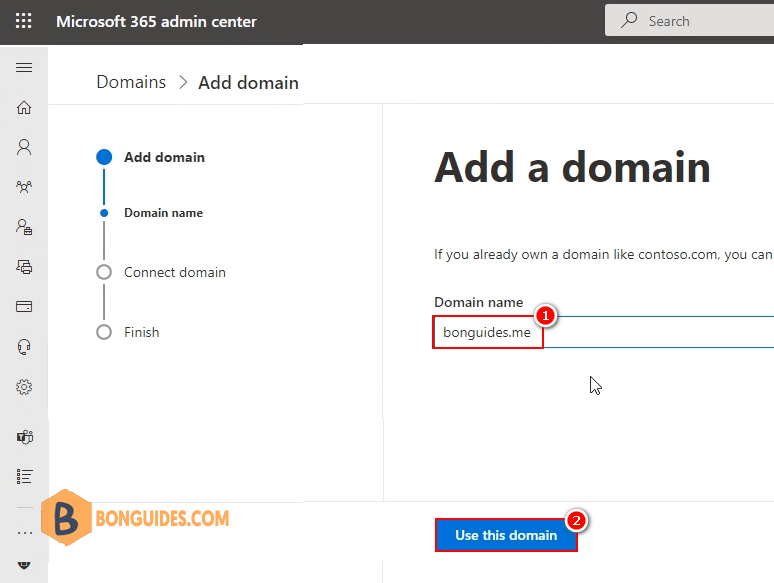The image size is (774, 583).
Task: Click the Add a domain heading
Action: click(x=572, y=167)
